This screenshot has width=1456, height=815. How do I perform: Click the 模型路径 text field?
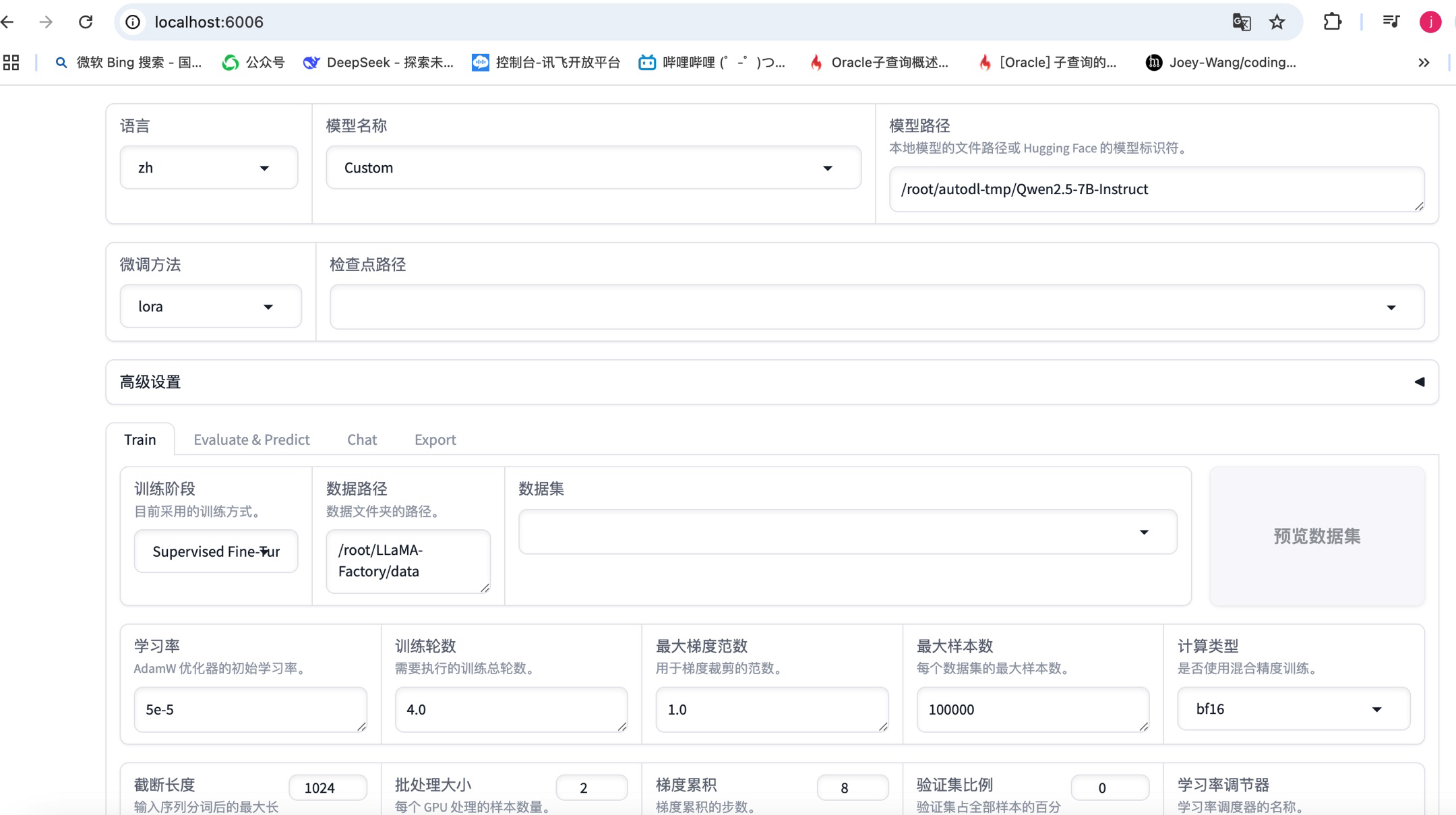click(x=1155, y=189)
